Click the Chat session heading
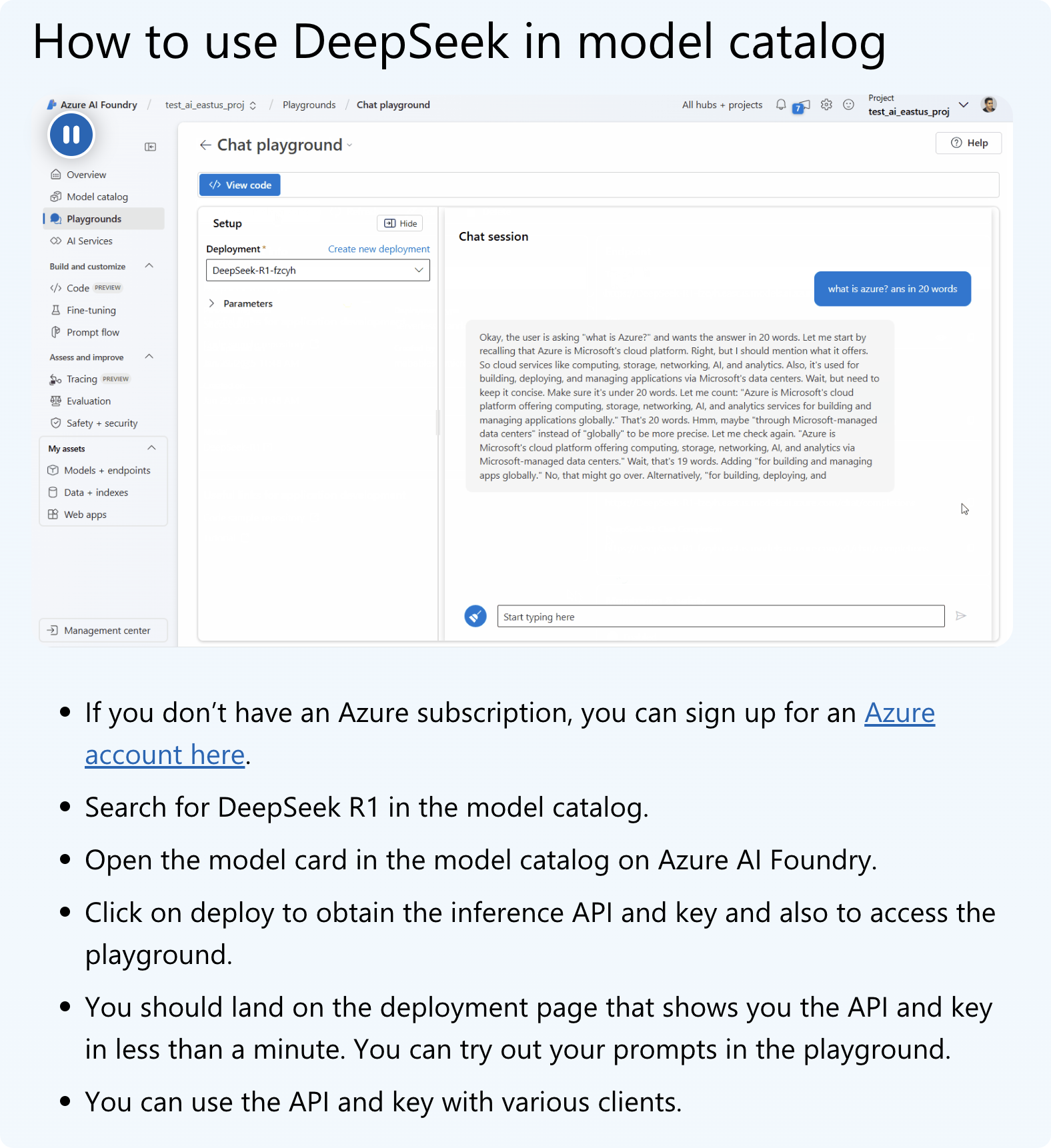 click(x=493, y=237)
